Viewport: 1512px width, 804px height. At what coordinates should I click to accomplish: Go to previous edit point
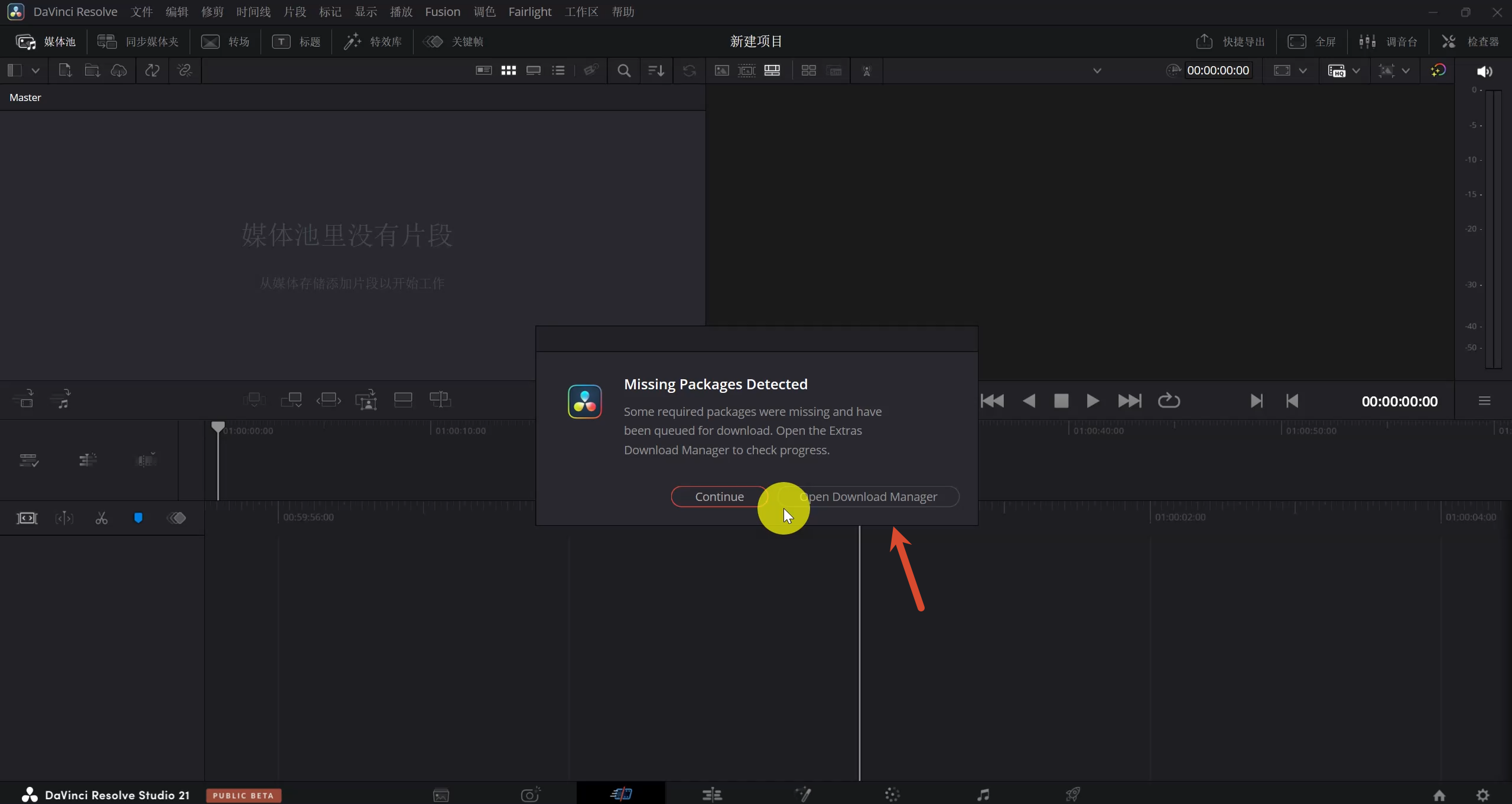pyautogui.click(x=1292, y=401)
